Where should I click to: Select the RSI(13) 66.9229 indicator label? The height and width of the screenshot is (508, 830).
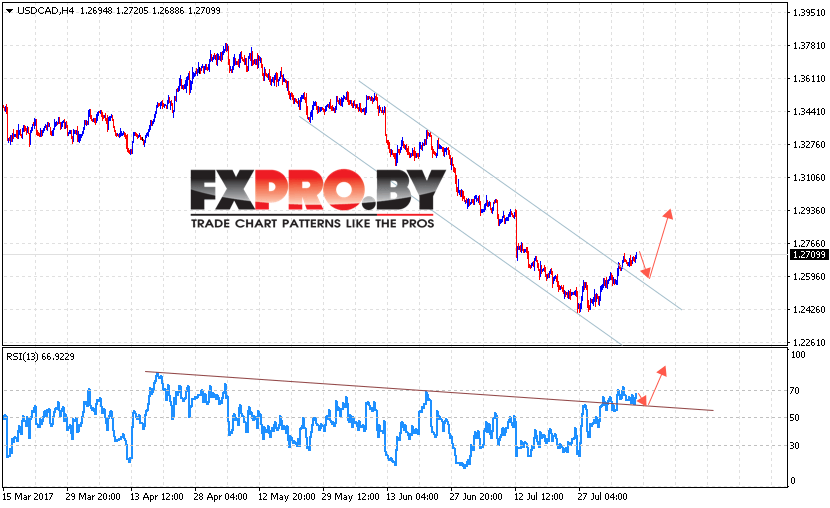coord(40,357)
